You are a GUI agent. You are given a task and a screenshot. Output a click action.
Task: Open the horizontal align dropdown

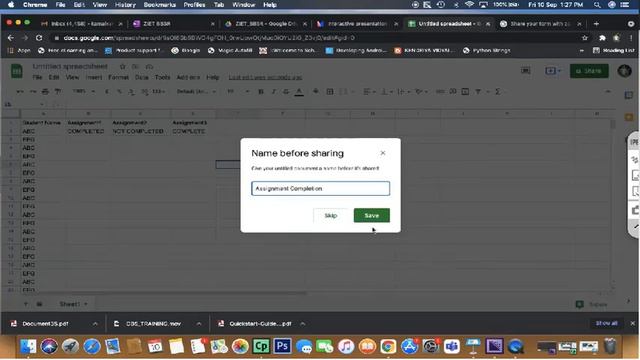click(x=369, y=91)
